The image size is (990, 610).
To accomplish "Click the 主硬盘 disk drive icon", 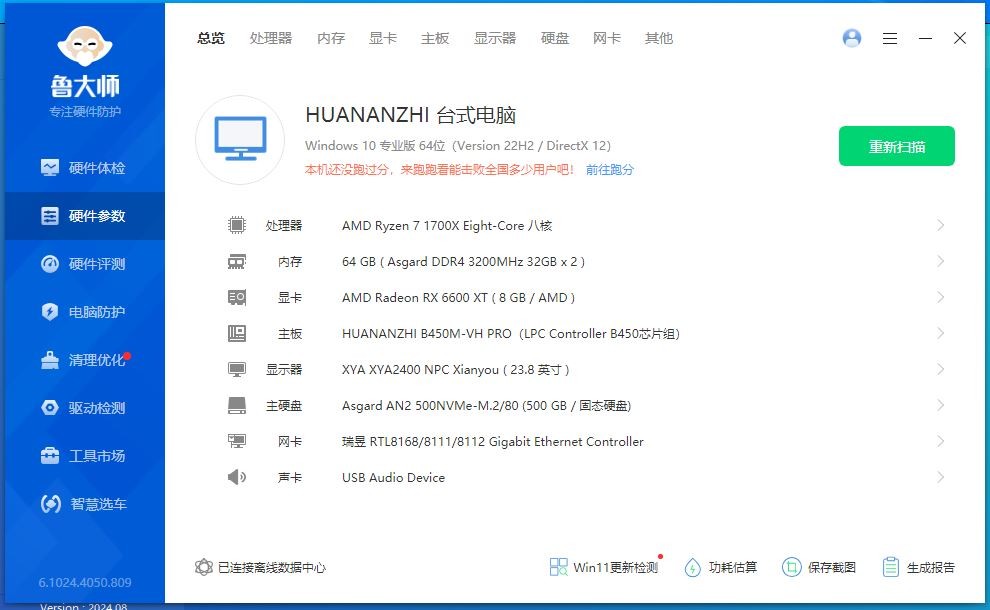I will pos(237,405).
